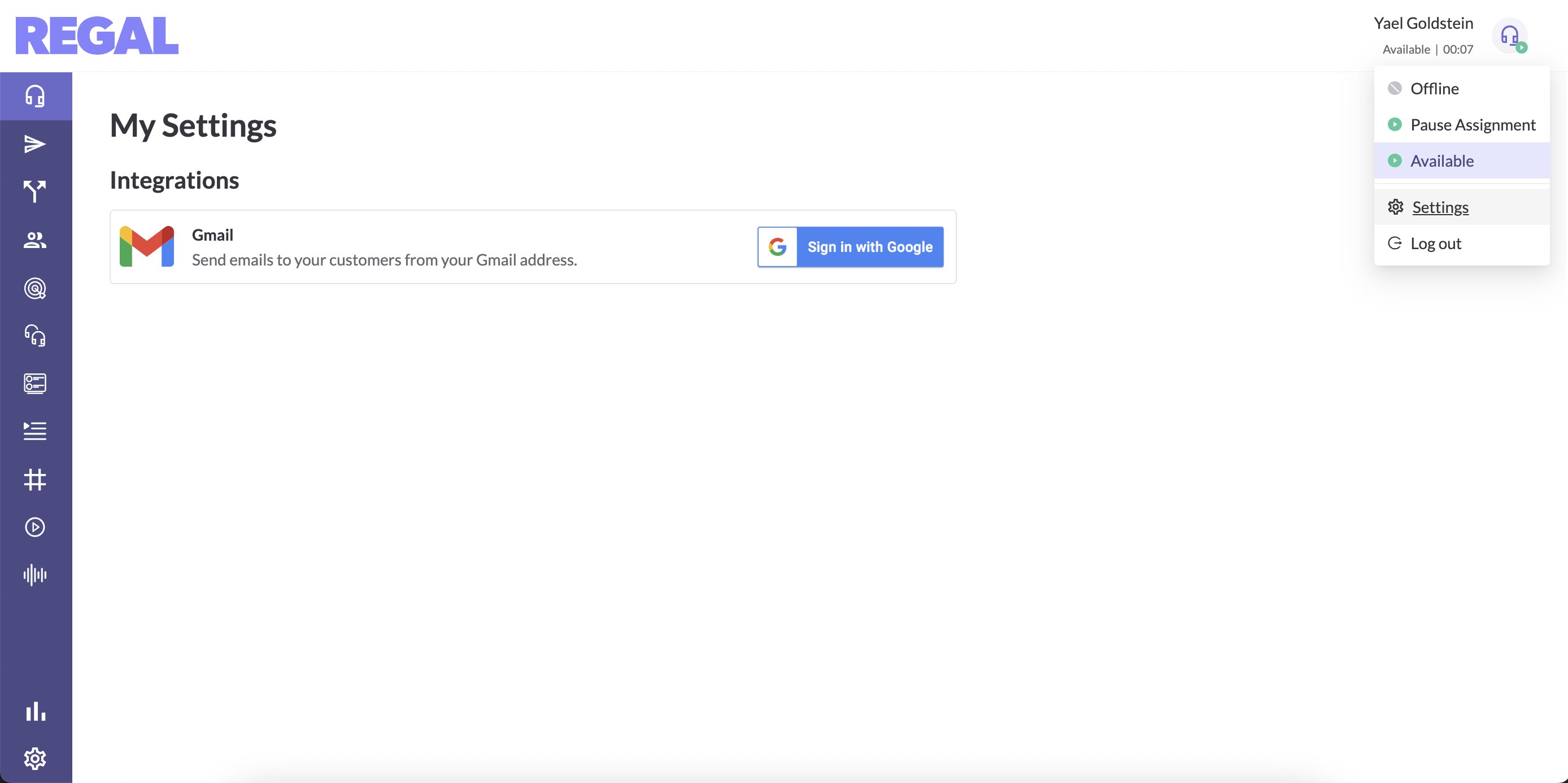Open the audio waveform icon in sidebar
Image resolution: width=1568 pixels, height=783 pixels.
[36, 575]
